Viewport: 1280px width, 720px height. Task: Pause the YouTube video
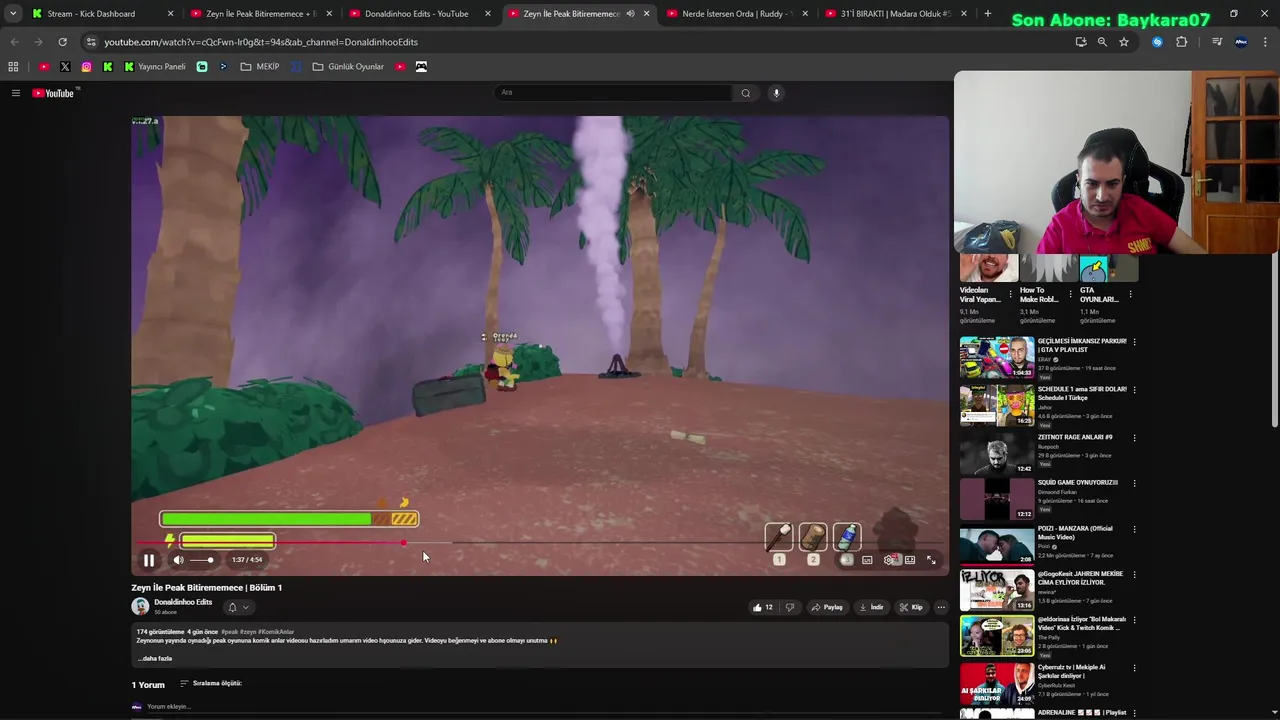pyautogui.click(x=149, y=560)
